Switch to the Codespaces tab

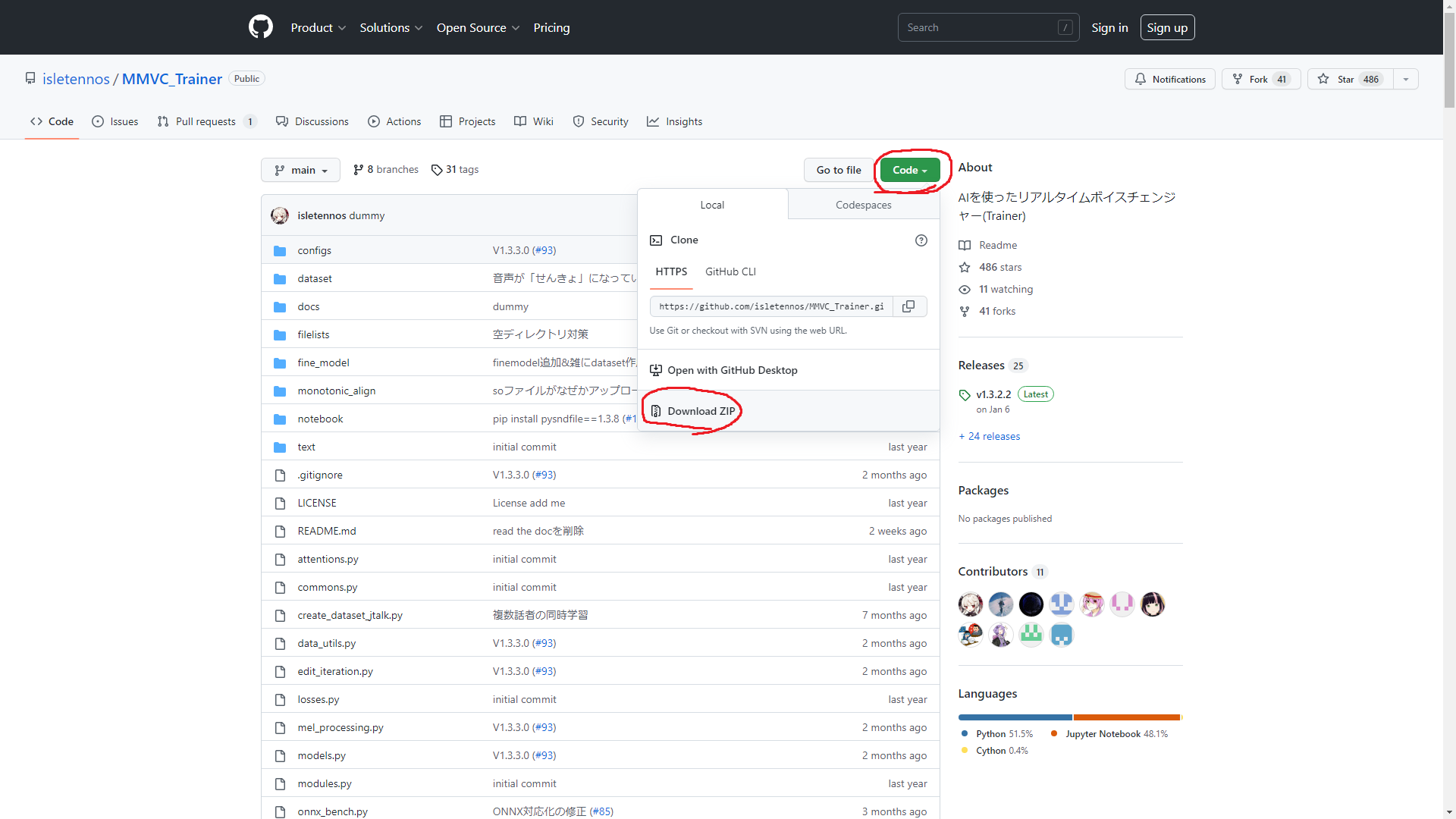click(x=863, y=205)
